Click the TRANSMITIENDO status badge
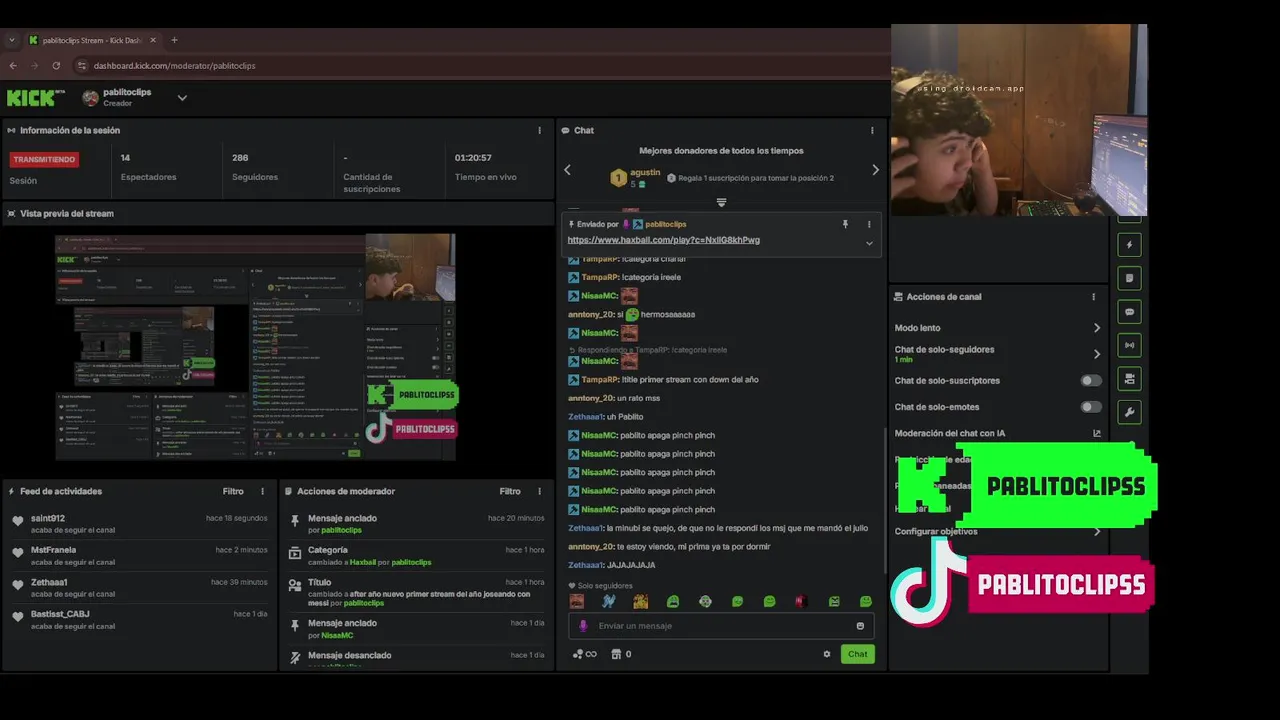This screenshot has width=1280, height=720. 44,159
